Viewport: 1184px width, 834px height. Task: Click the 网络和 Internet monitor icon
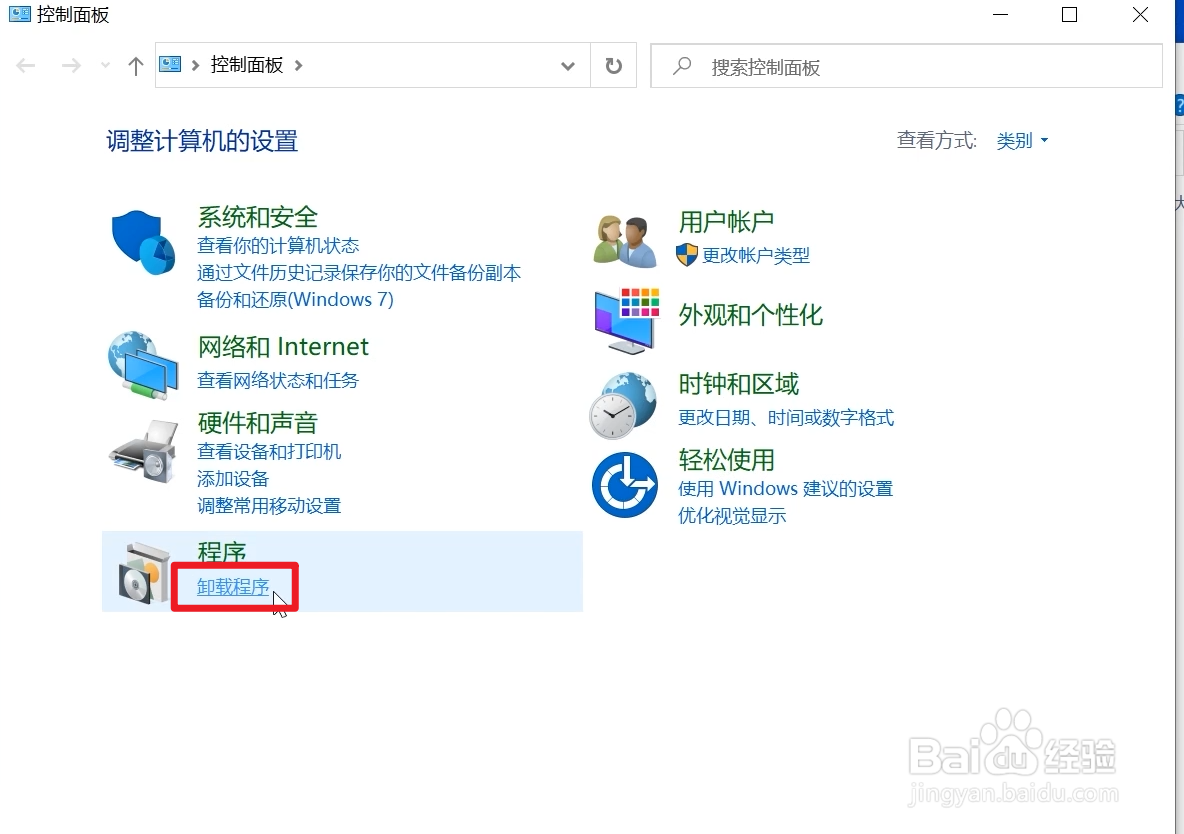[143, 363]
